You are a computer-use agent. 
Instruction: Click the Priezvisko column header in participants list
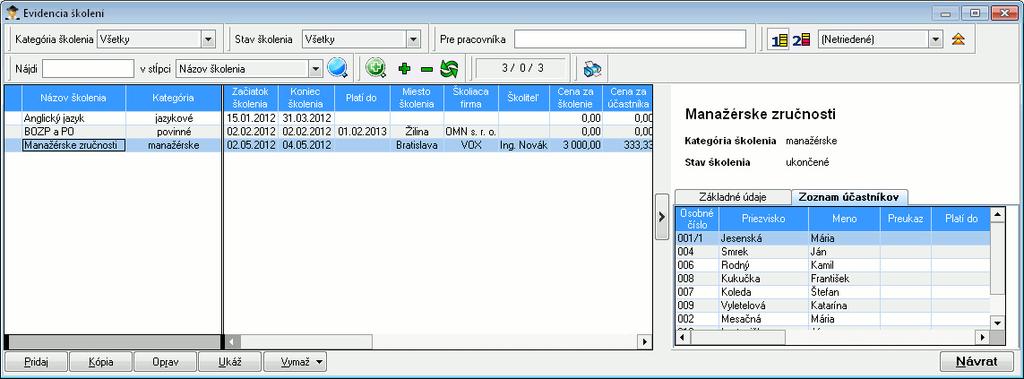(x=763, y=219)
